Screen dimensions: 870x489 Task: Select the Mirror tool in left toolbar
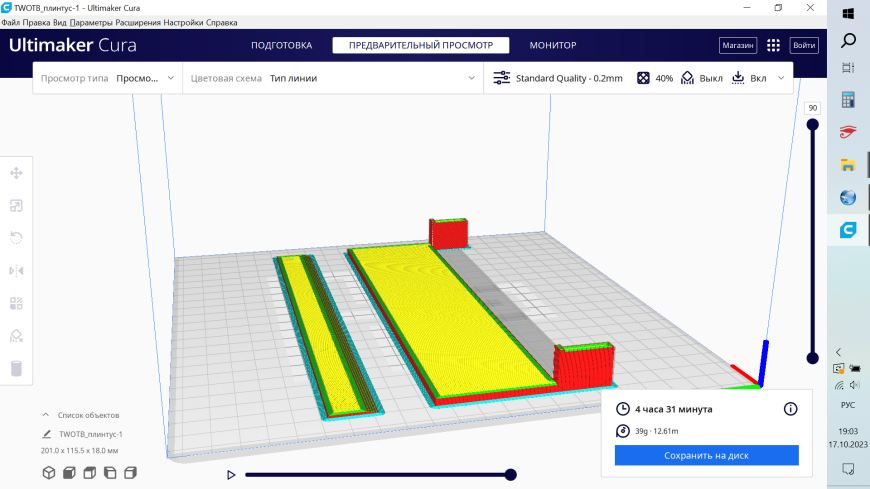click(16, 271)
